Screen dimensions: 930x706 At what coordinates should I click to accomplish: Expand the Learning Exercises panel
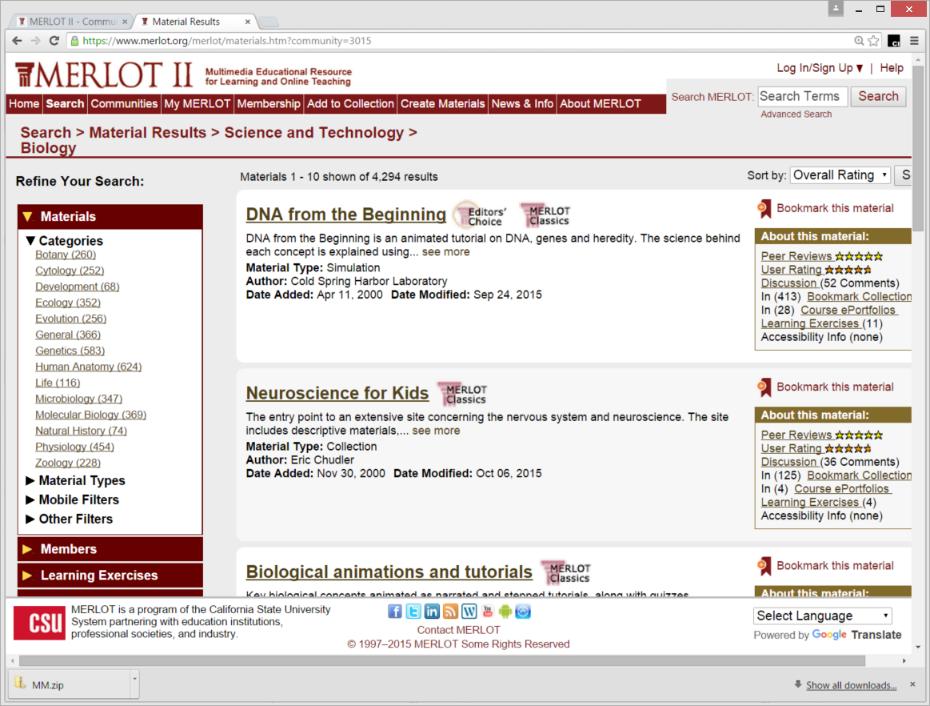tap(110, 575)
